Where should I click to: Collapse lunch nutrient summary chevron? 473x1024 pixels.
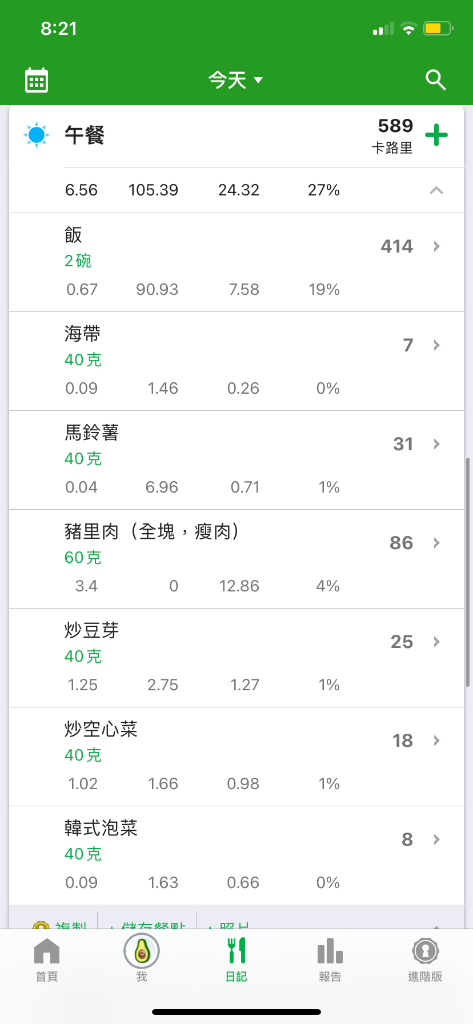pyautogui.click(x=436, y=191)
